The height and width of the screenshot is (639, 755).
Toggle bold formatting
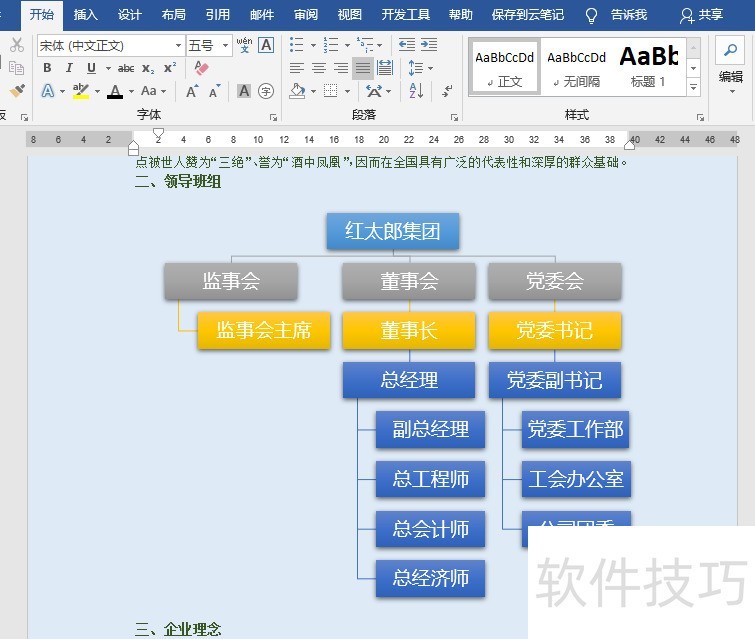[47, 68]
